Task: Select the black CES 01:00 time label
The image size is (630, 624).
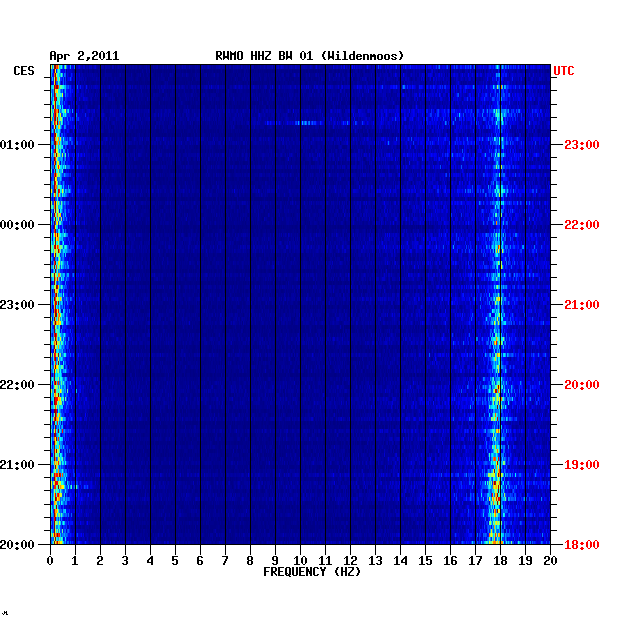Action: [x=17, y=145]
